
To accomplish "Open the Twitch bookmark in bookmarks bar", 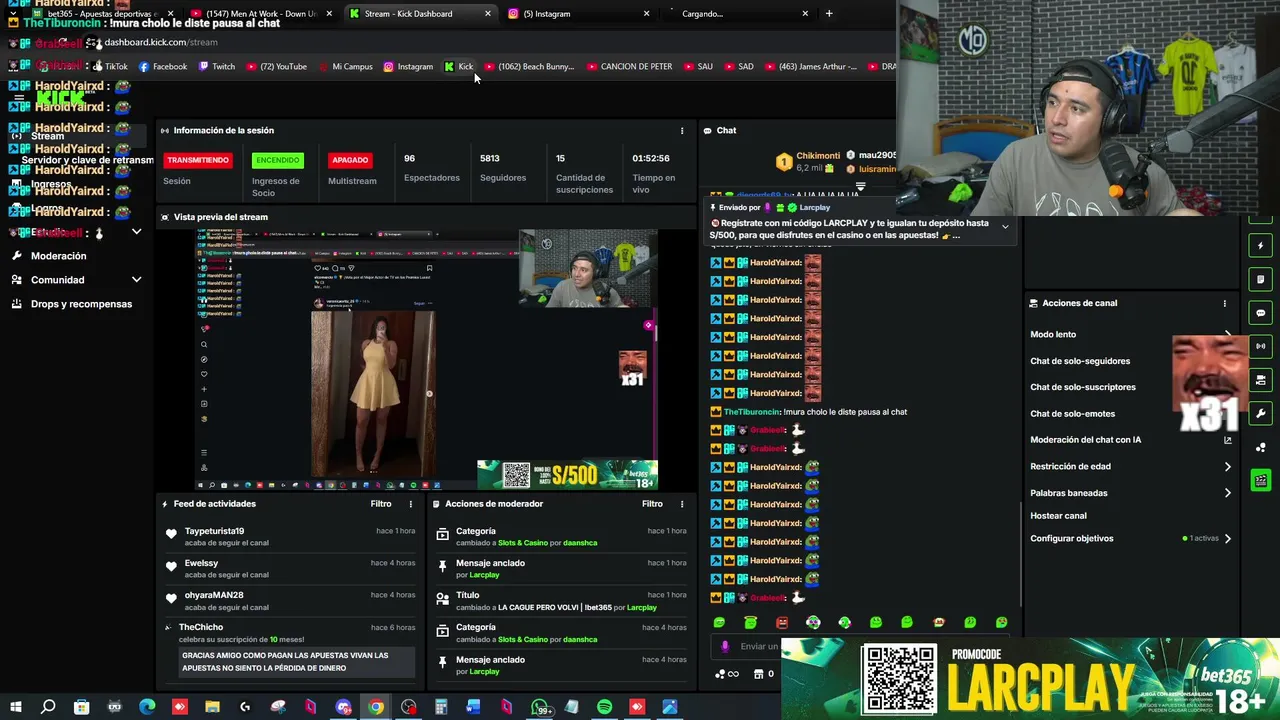I will point(217,67).
